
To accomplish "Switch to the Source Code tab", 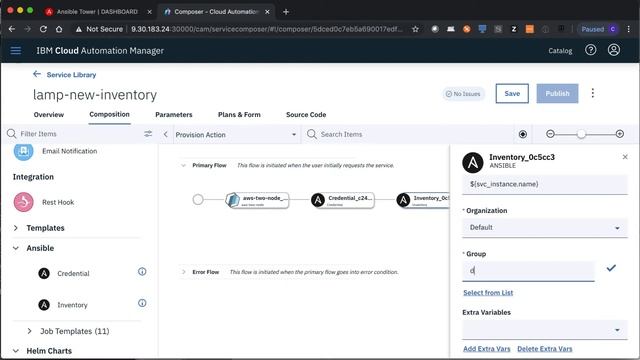I will point(306,115).
